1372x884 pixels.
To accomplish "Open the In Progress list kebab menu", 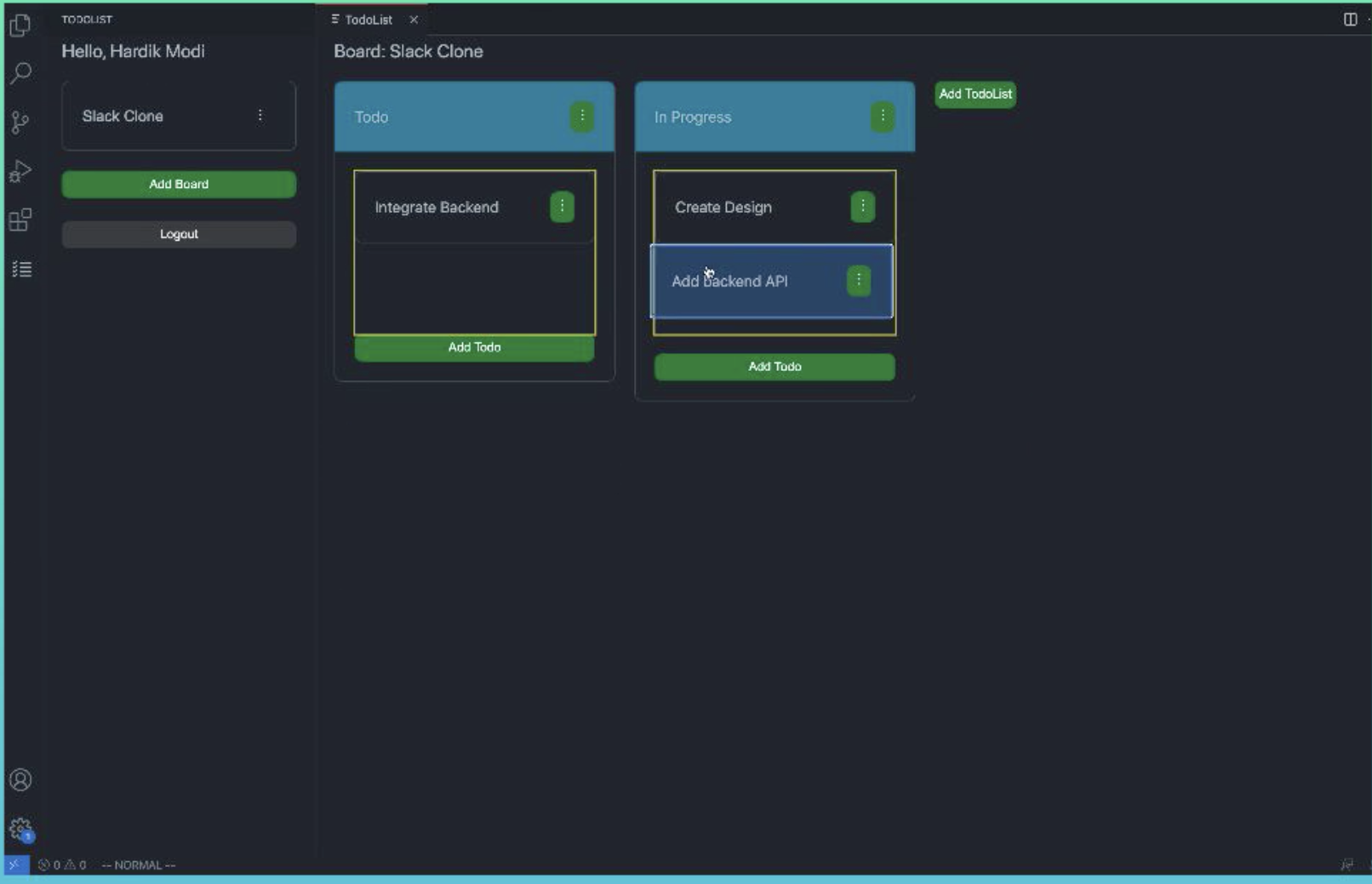I will pos(883,117).
